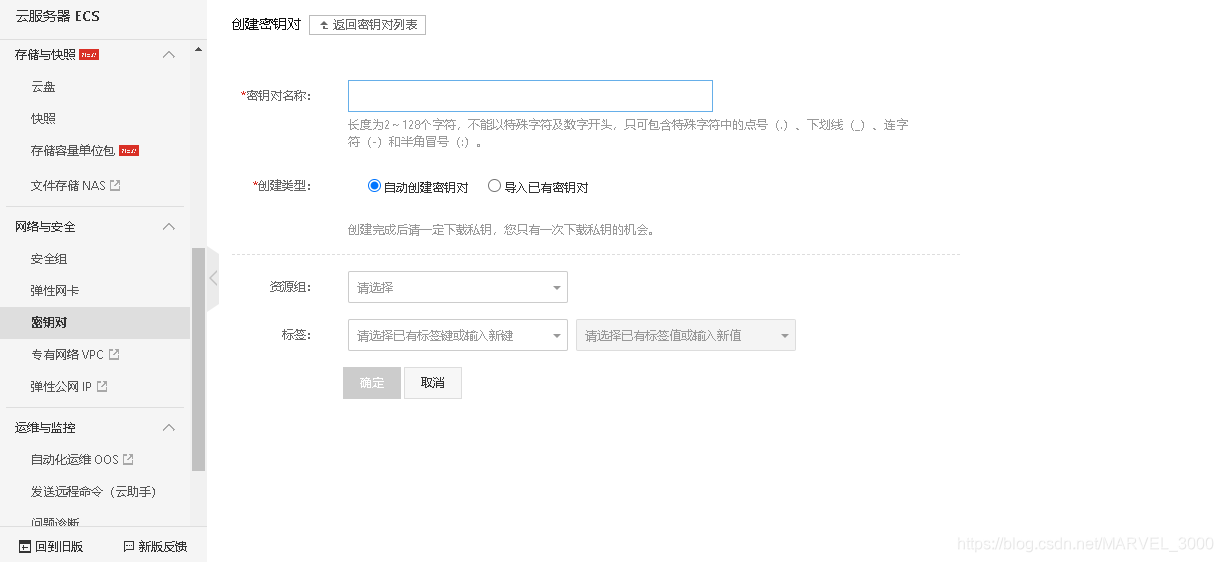Image resolution: width=1223 pixels, height=562 pixels.
Task: Click the 创建类型 field label
Action: click(282, 186)
